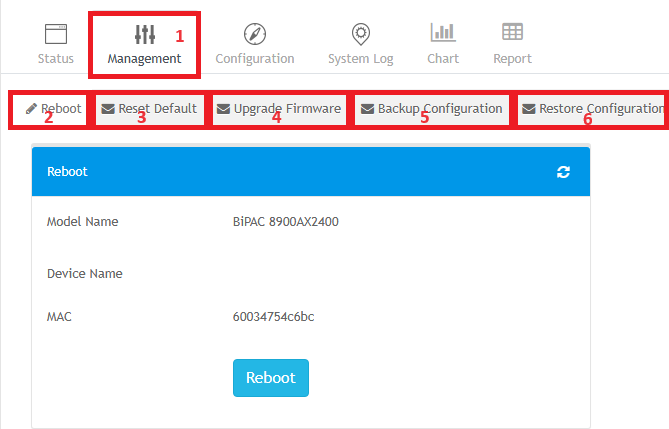Screen dimensions: 669x429
Task: Click the Chart bar graph icon
Action: pyautogui.click(x=443, y=33)
